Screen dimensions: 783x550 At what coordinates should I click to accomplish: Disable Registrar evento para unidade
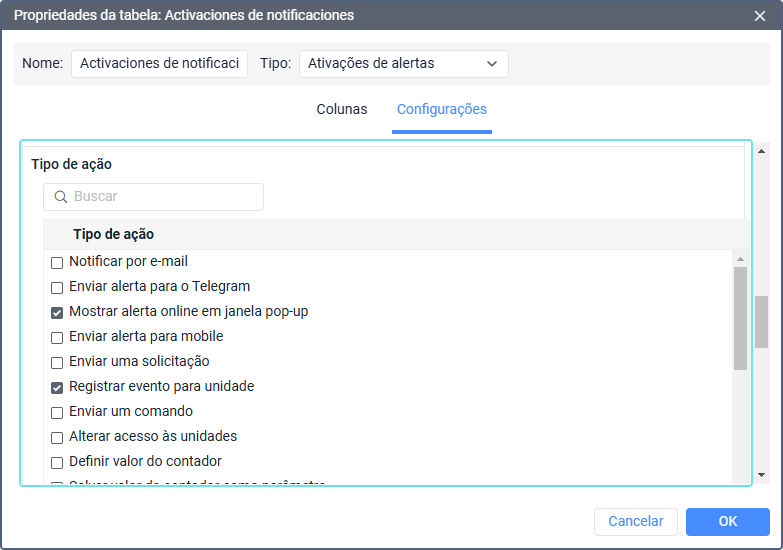[x=57, y=388]
